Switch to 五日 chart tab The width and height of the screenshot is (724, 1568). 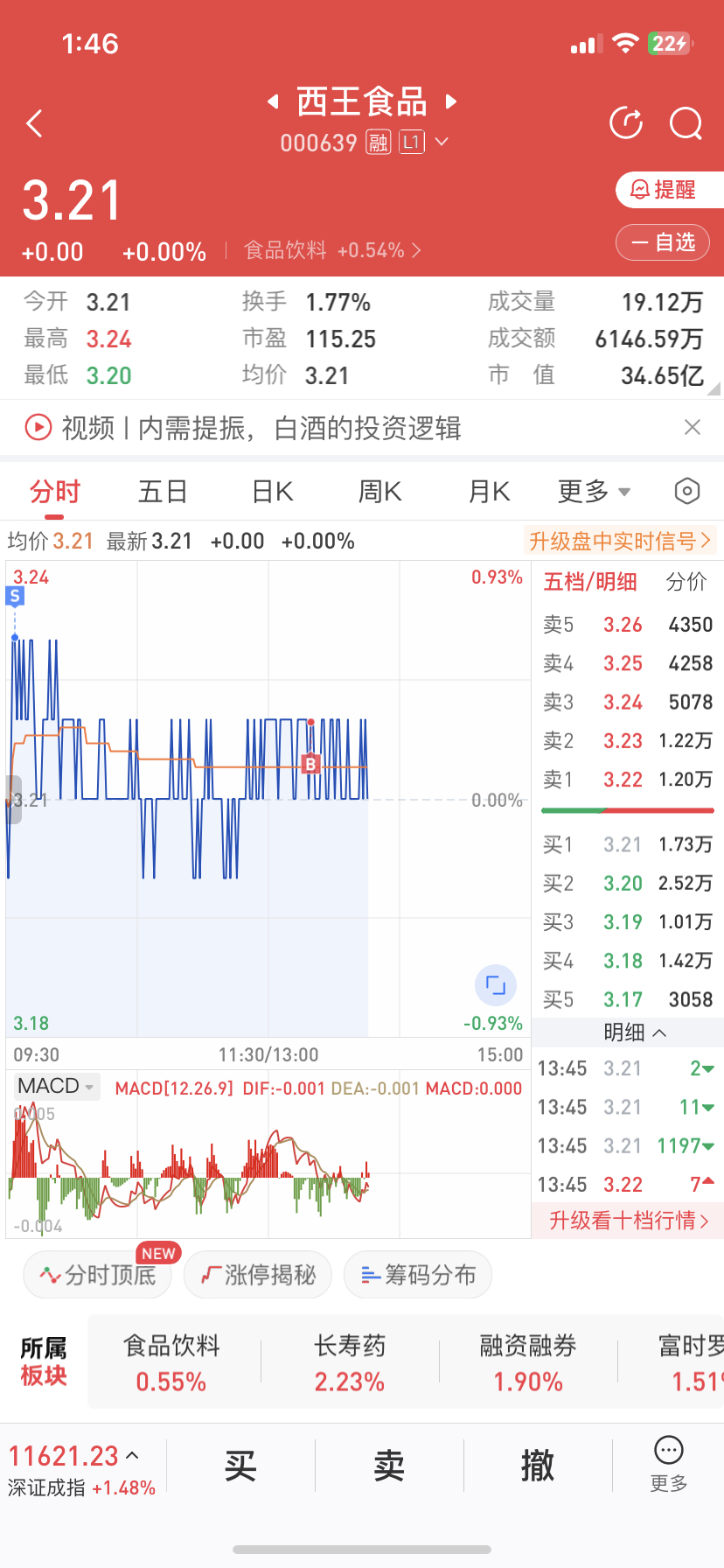tap(163, 492)
